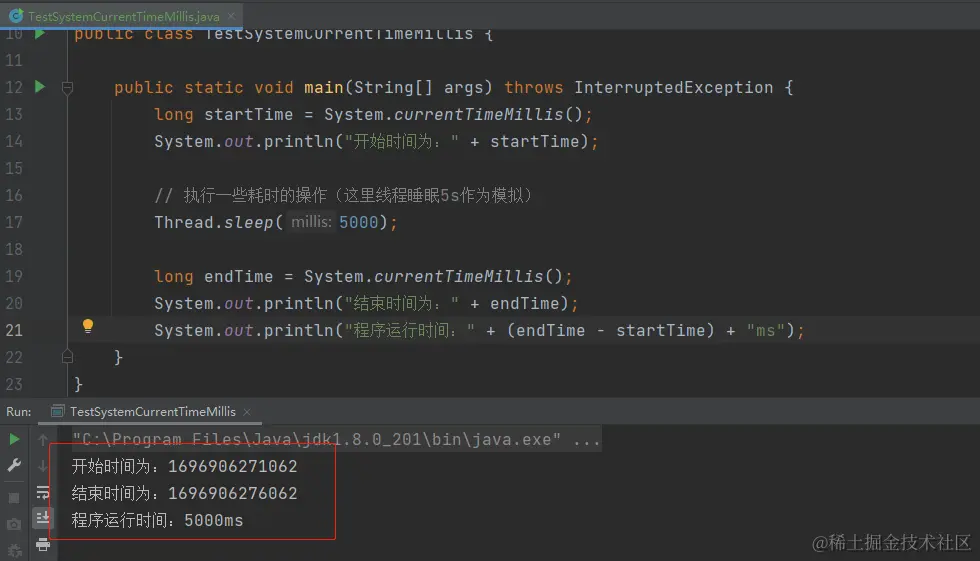This screenshot has height=561, width=980.
Task: Close the TestSystemCurrentTimeMillis run tab
Action: click(x=247, y=412)
